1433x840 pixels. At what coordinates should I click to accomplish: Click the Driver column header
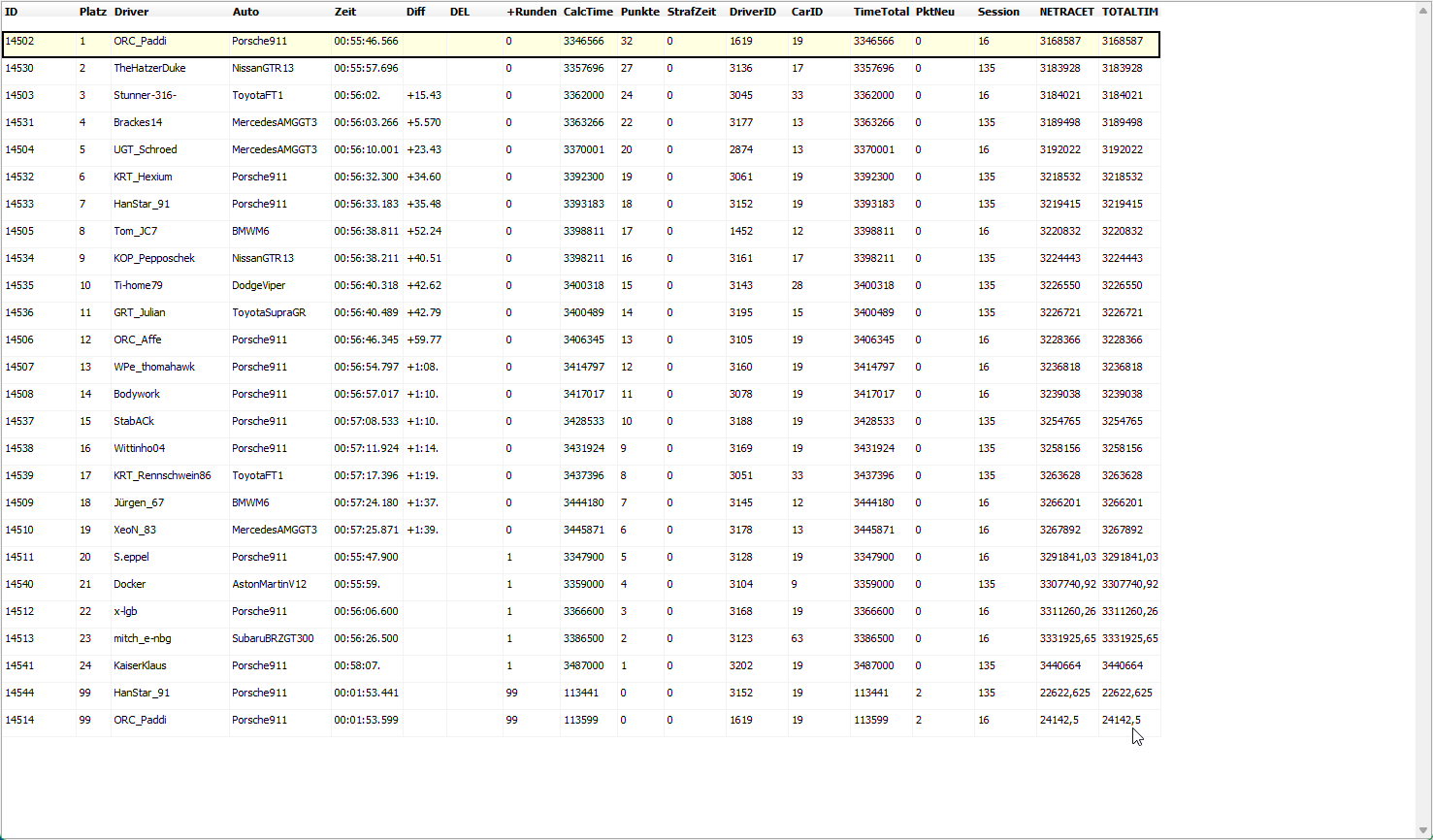132,12
